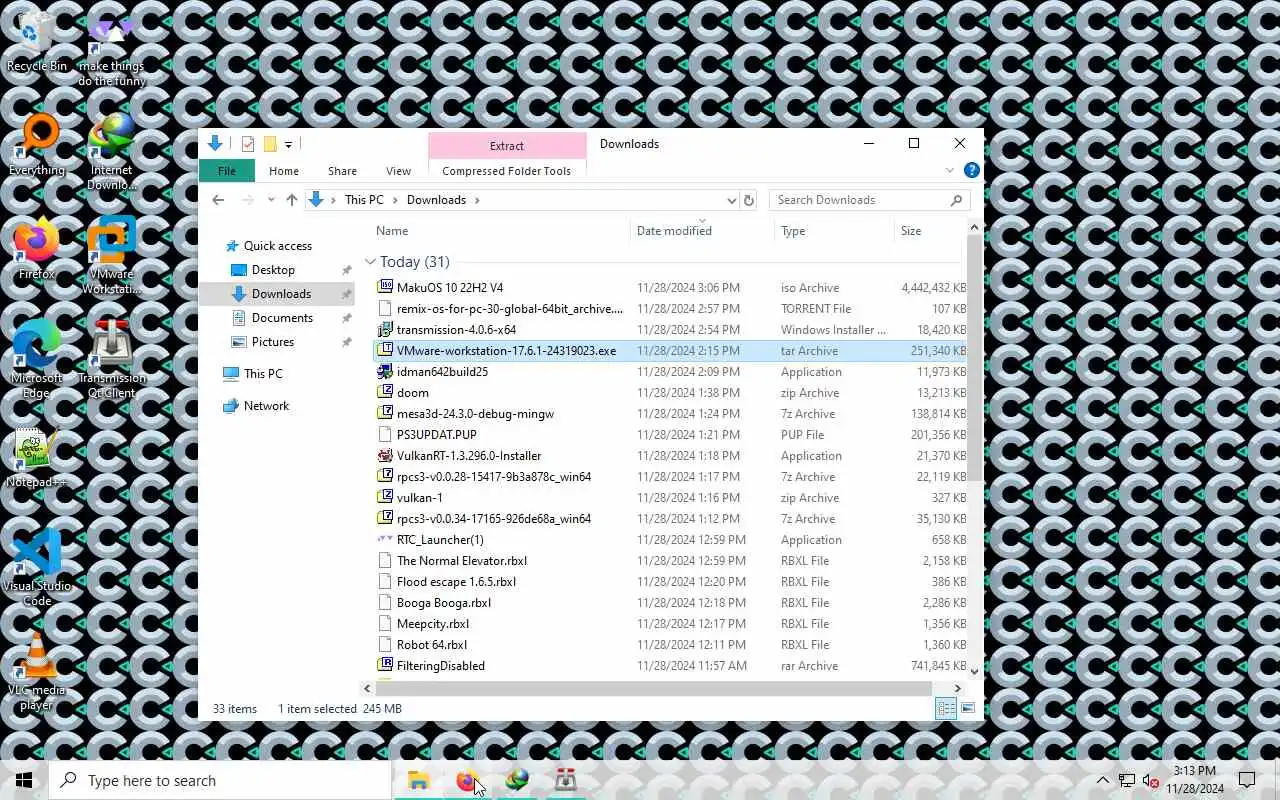Click the taskbar search box
Screen dimensions: 1280x800
(220, 780)
